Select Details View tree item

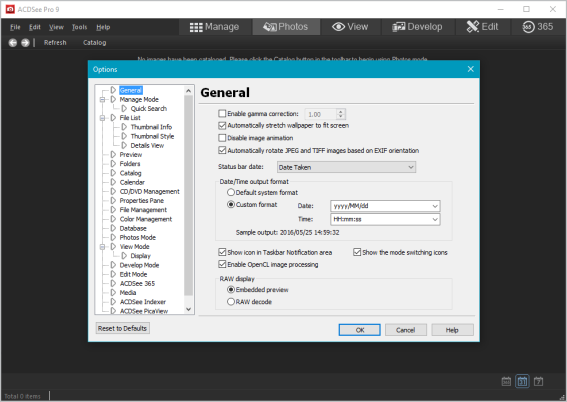147,145
